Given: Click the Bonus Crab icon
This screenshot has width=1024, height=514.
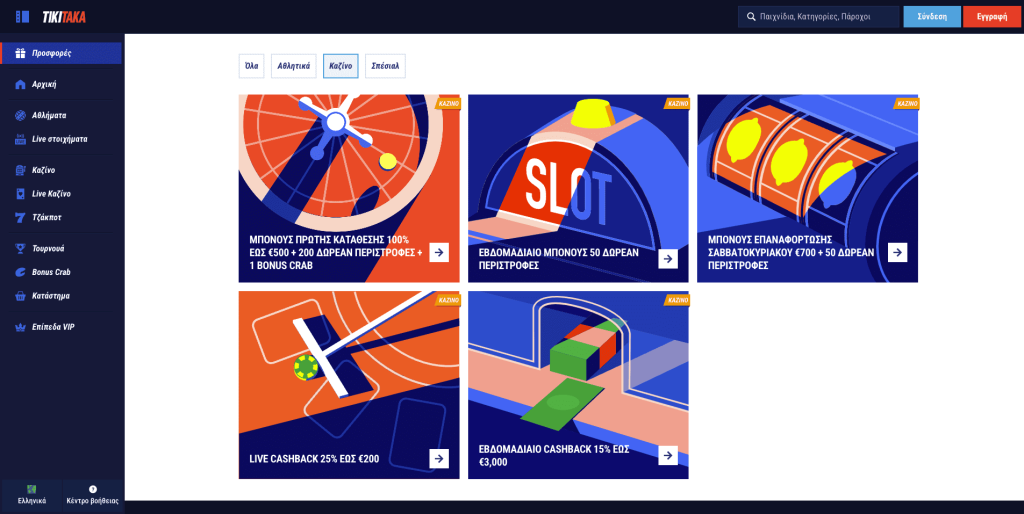Looking at the screenshot, I should (20, 272).
